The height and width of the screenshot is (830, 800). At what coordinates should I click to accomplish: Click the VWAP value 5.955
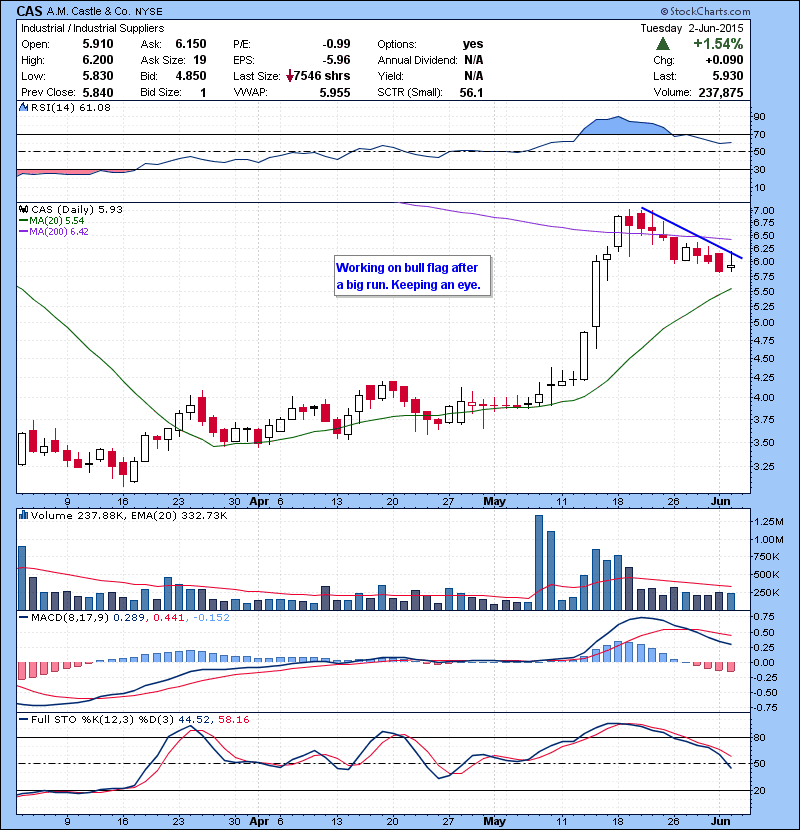pyautogui.click(x=335, y=93)
